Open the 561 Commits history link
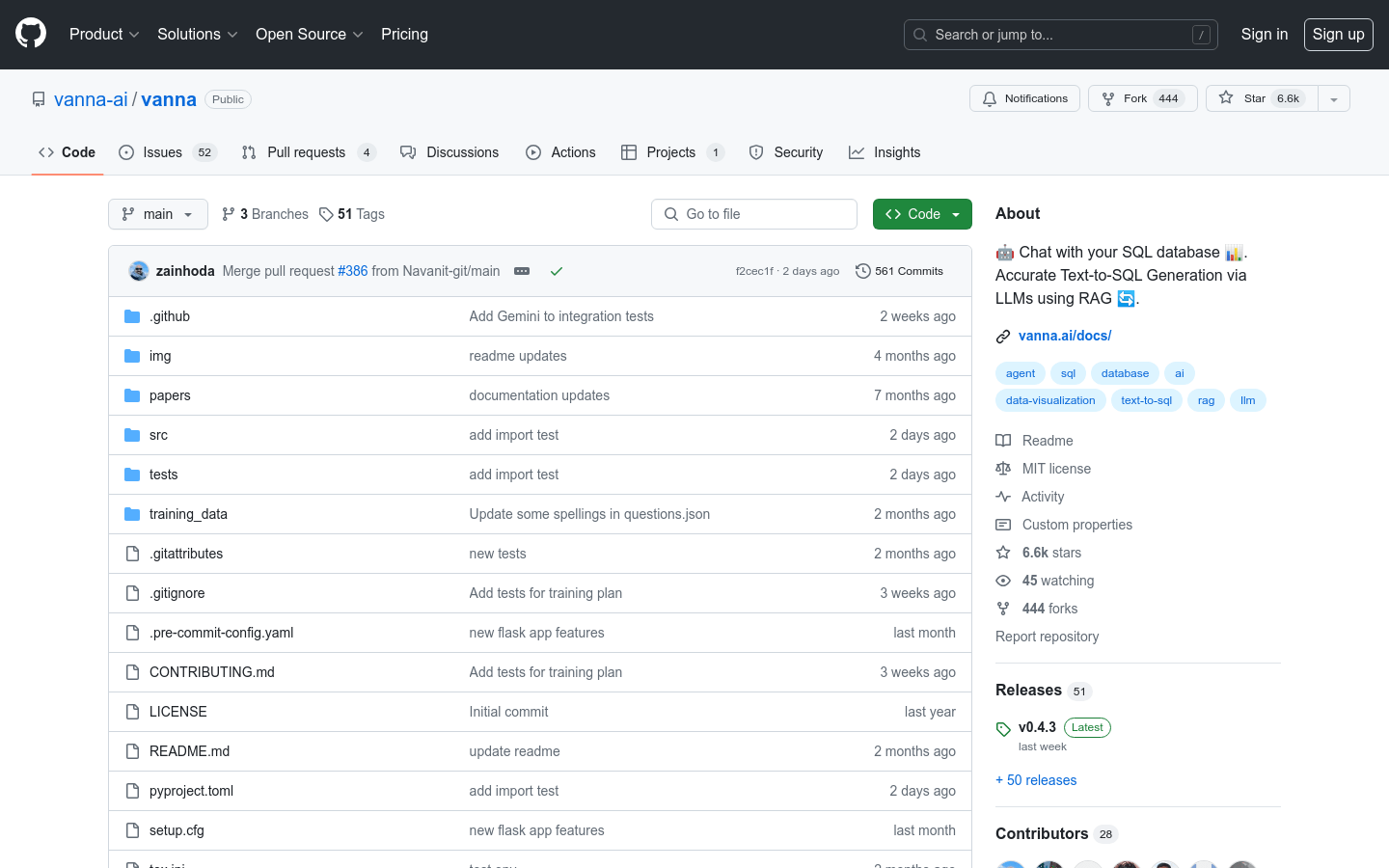Viewport: 1389px width, 868px height. [899, 271]
